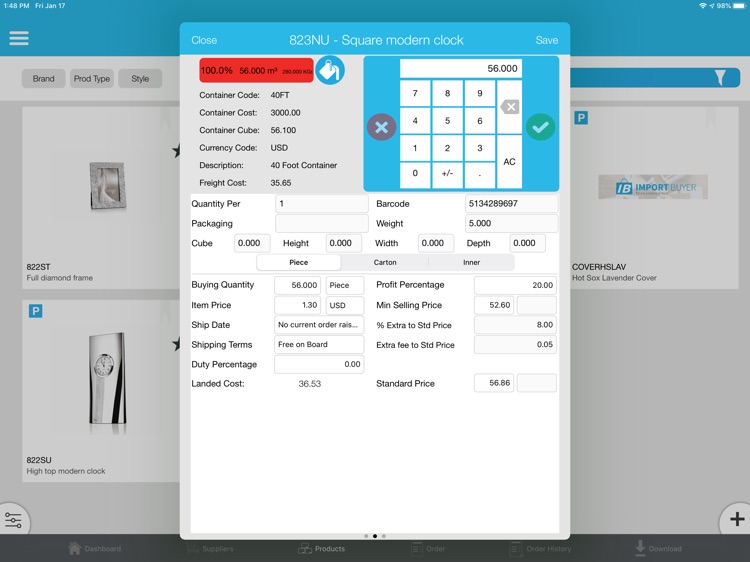Edit the Height field
The height and width of the screenshot is (562, 750).
(x=344, y=243)
